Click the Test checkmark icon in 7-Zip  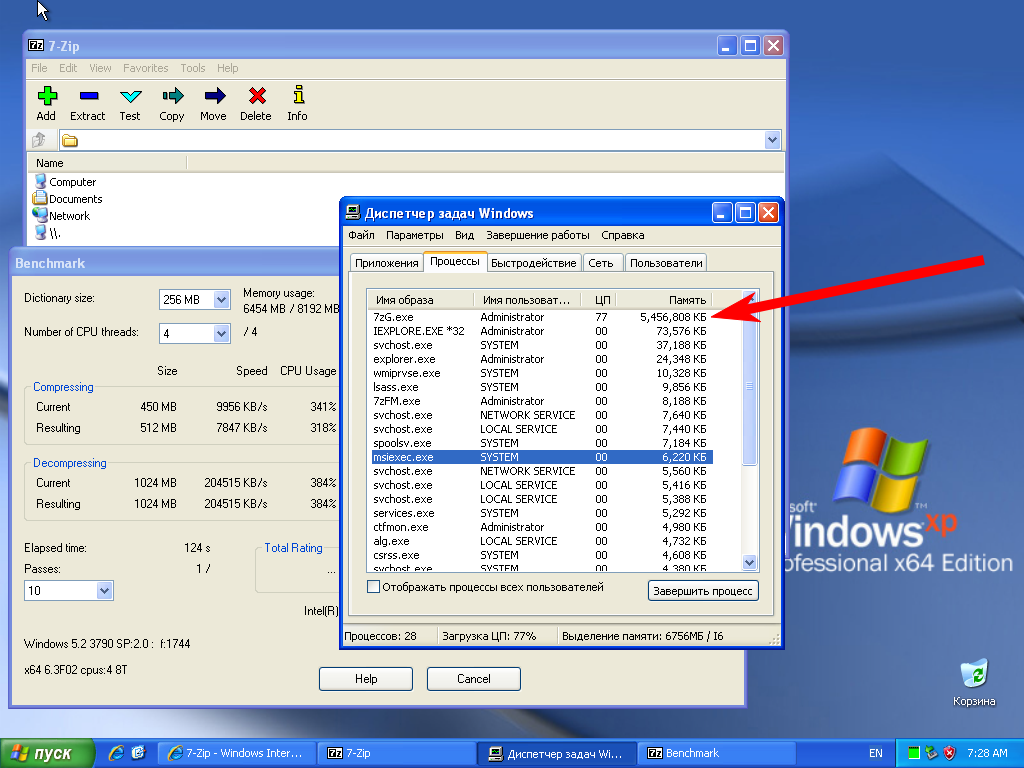click(131, 96)
